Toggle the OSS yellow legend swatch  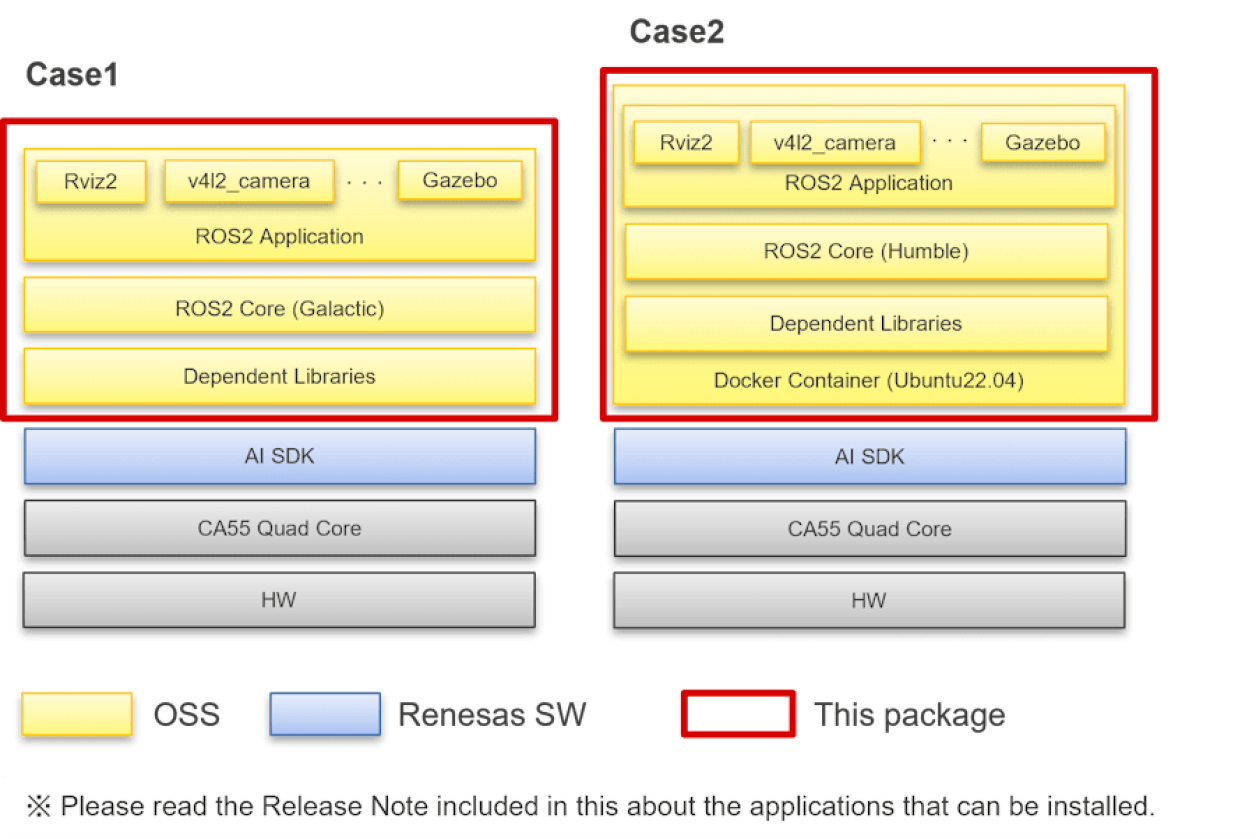point(76,714)
